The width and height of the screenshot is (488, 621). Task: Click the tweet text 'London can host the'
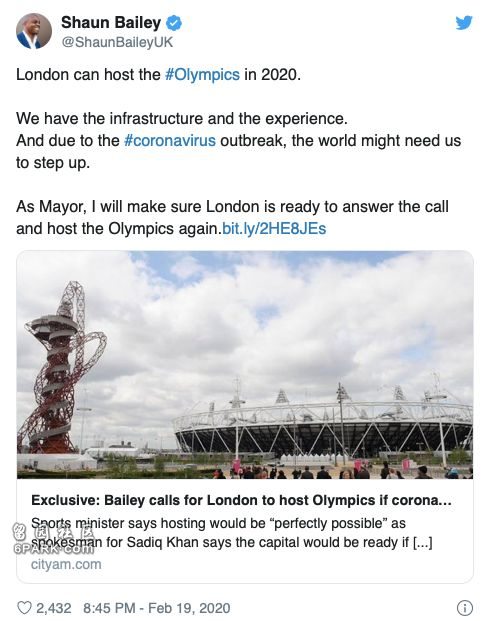click(x=88, y=74)
